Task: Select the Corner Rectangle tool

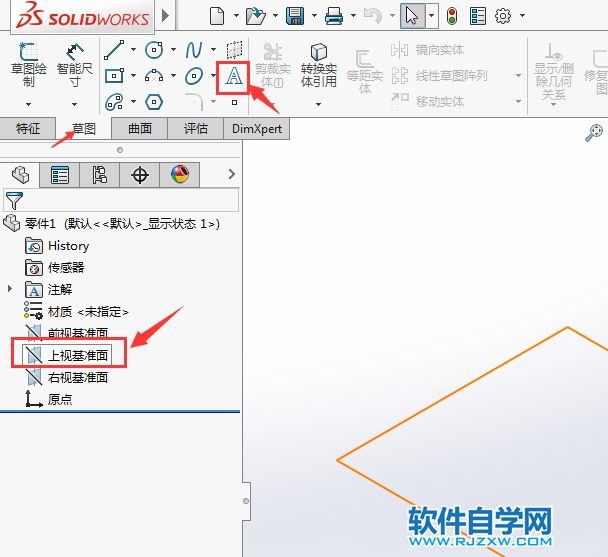Action: (114, 76)
